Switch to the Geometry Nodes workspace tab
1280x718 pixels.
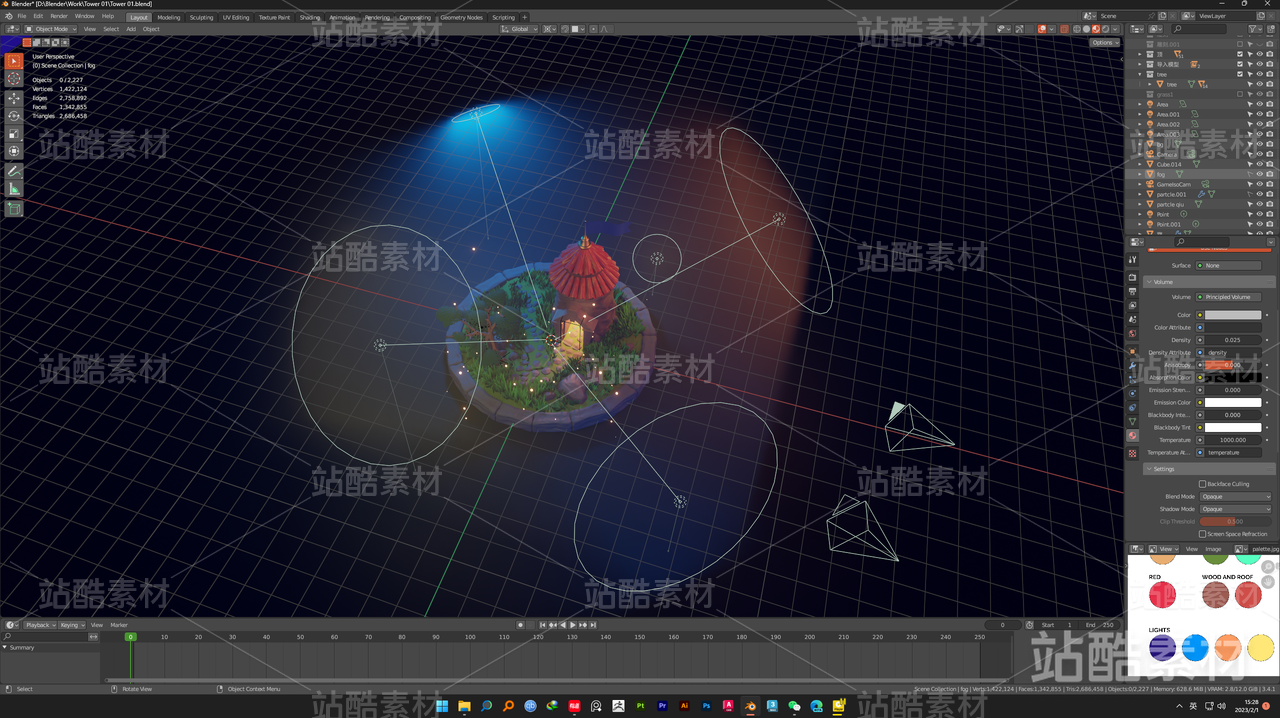tap(461, 17)
